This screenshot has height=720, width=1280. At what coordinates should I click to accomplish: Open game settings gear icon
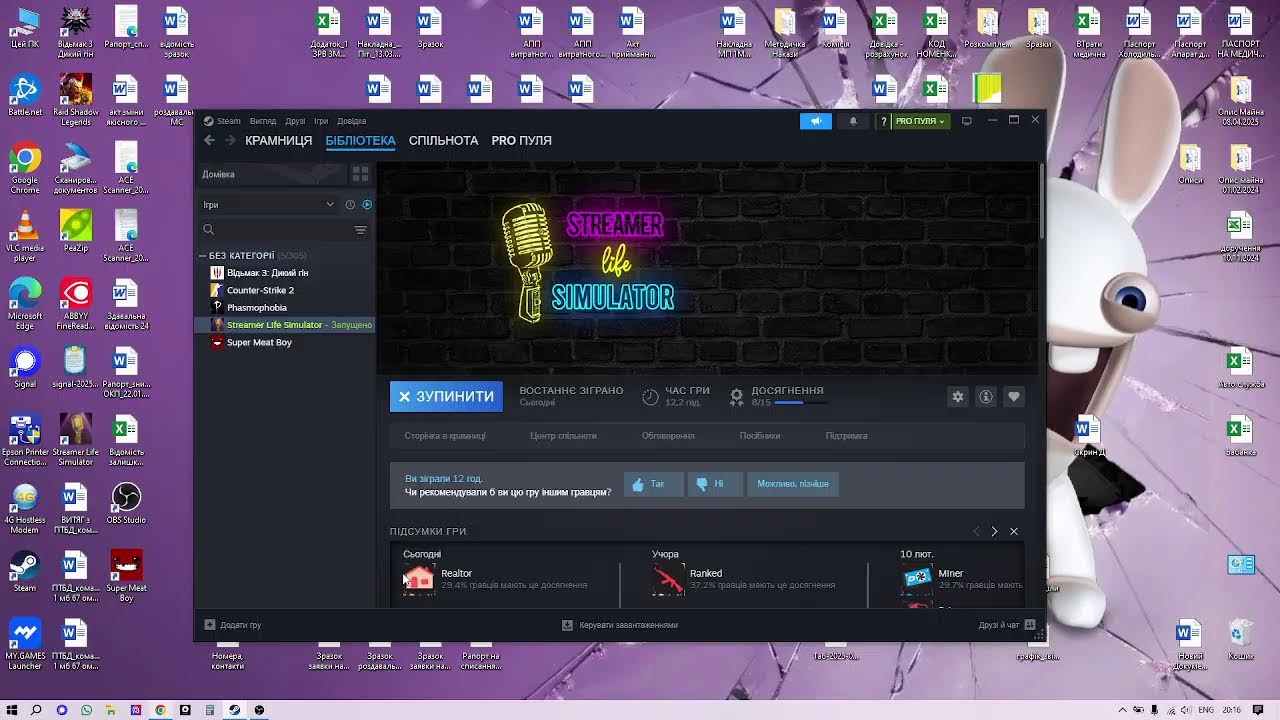[957, 397]
